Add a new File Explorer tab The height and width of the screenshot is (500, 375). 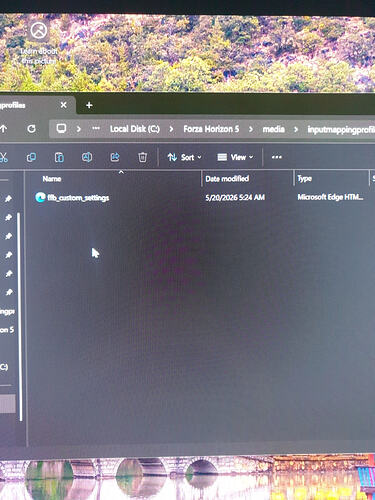click(89, 105)
